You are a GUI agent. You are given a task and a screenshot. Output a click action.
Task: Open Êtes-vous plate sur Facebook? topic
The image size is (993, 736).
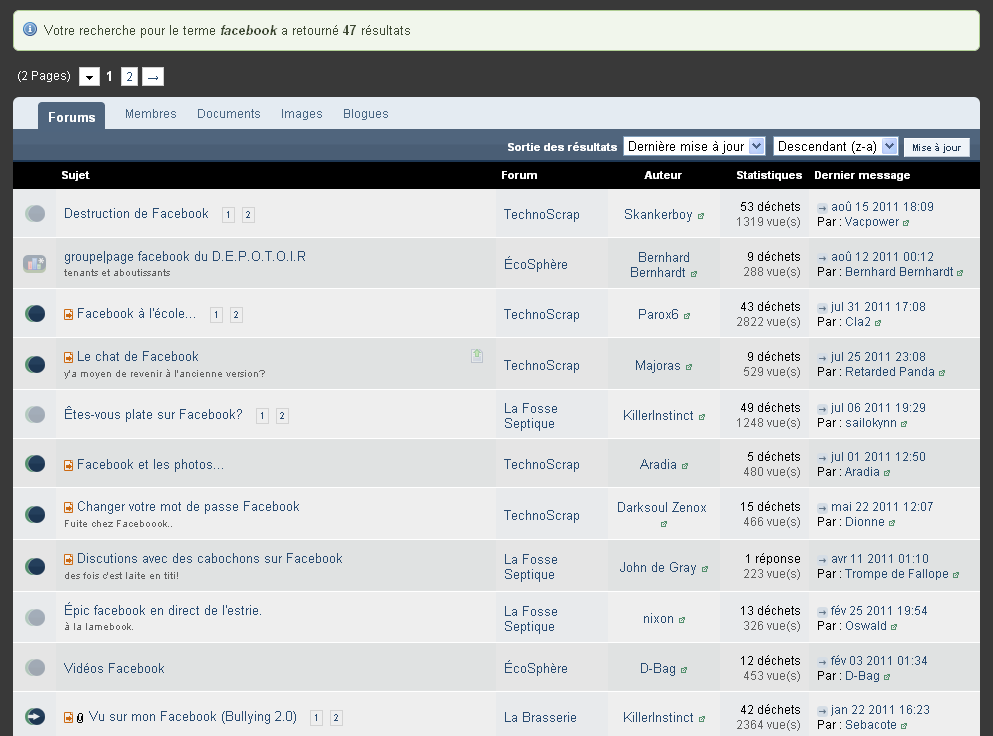(x=153, y=414)
